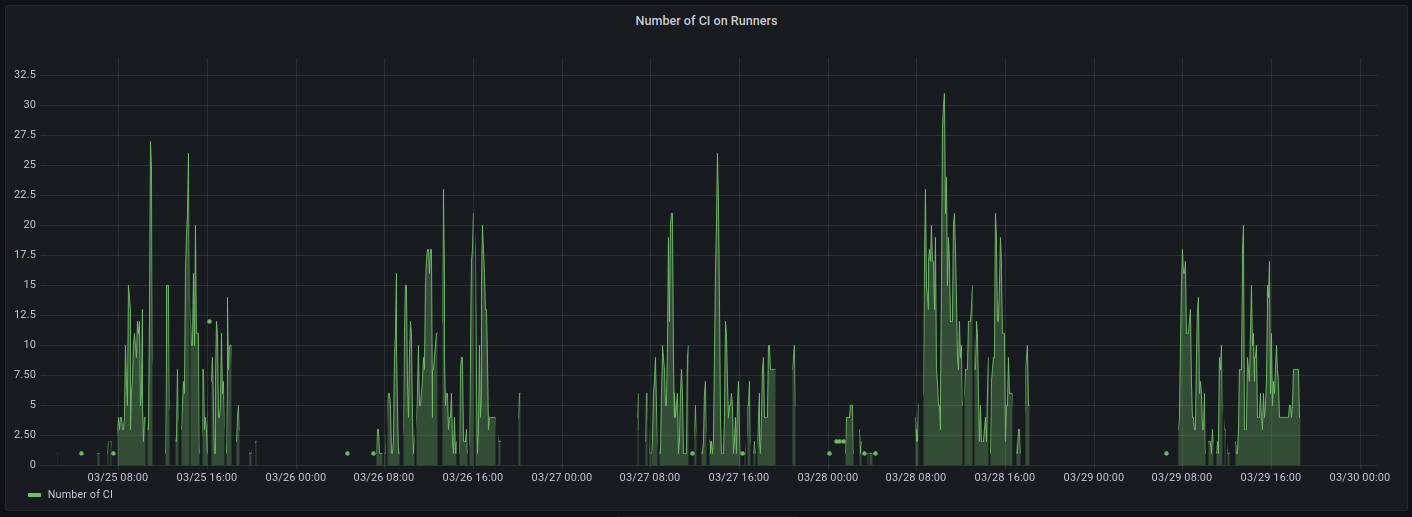Click the 27 peak on 03/25 morning
The height and width of the screenshot is (517, 1412).
click(150, 142)
